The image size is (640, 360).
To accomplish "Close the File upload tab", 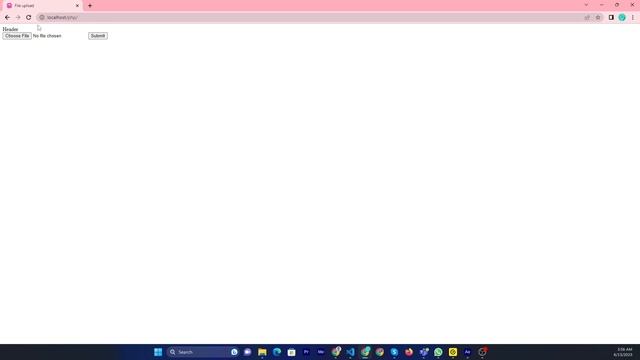I will click(77, 6).
